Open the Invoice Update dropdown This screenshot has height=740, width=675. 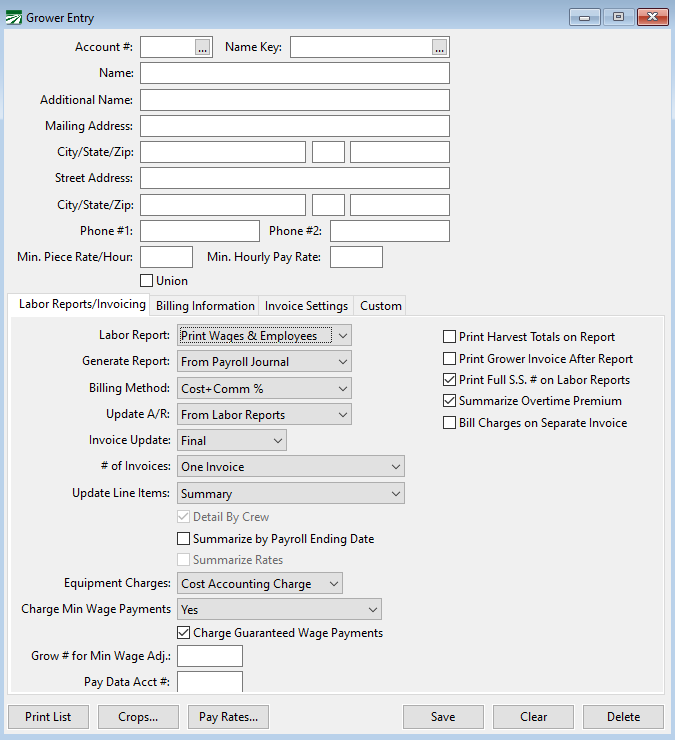point(232,440)
